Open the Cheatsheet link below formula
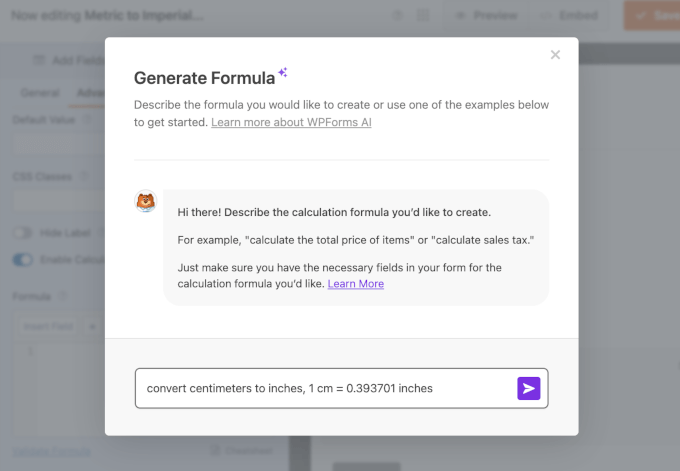680x471 pixels. point(240,451)
